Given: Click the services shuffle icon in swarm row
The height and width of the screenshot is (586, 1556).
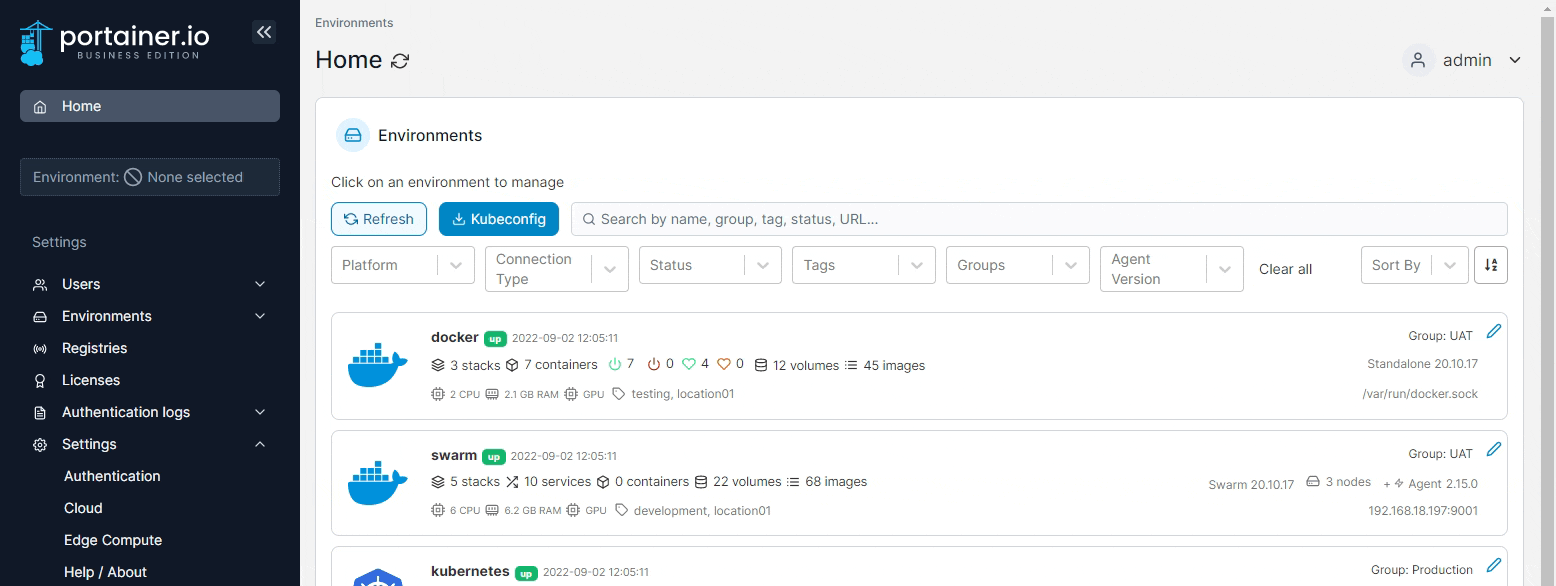Looking at the screenshot, I should click(512, 482).
